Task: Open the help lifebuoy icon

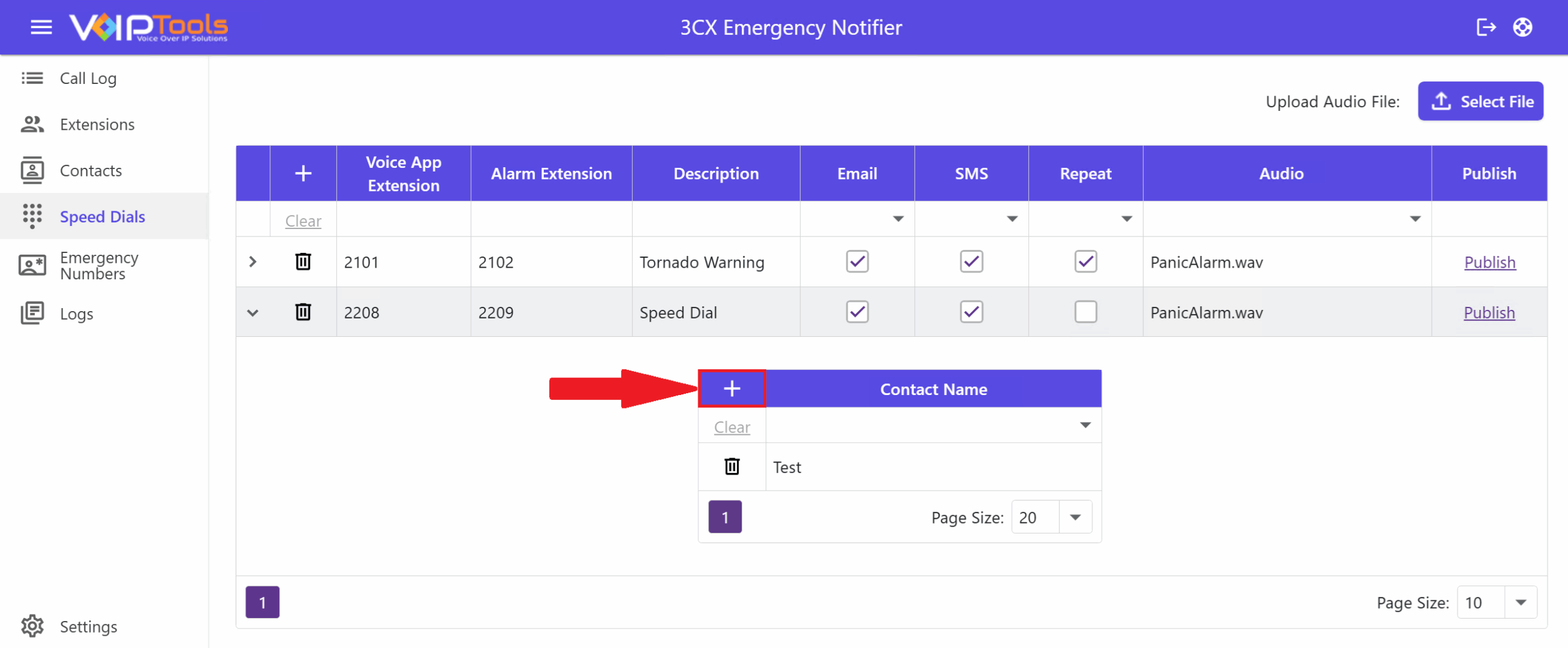Action: (x=1523, y=27)
